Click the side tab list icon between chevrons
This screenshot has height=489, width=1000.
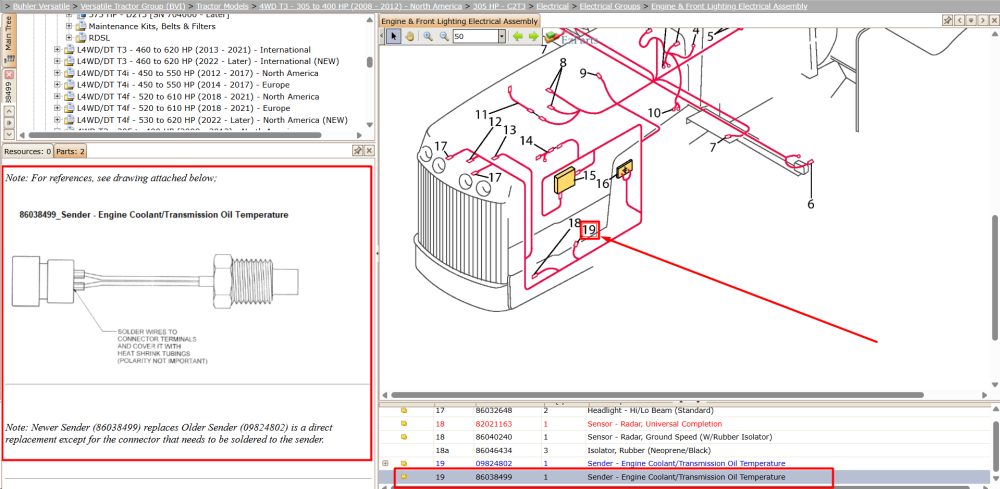point(9,122)
